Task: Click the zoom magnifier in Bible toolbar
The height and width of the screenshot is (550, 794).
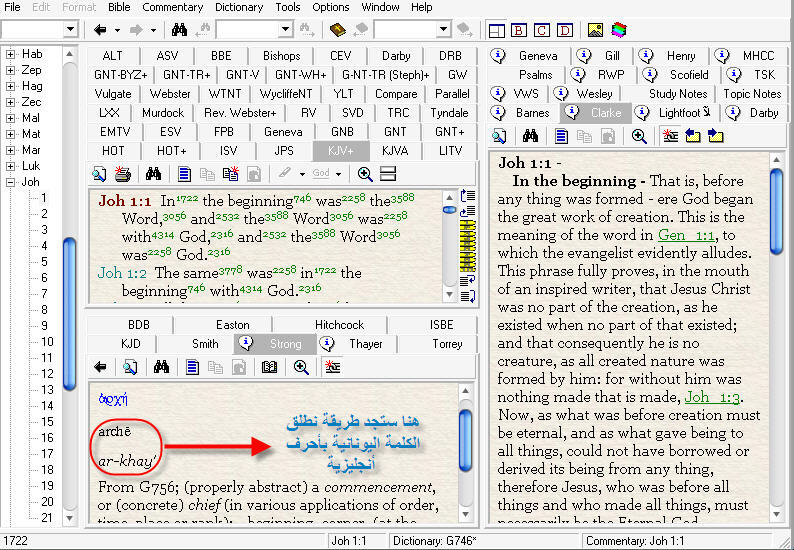Action: 365,174
